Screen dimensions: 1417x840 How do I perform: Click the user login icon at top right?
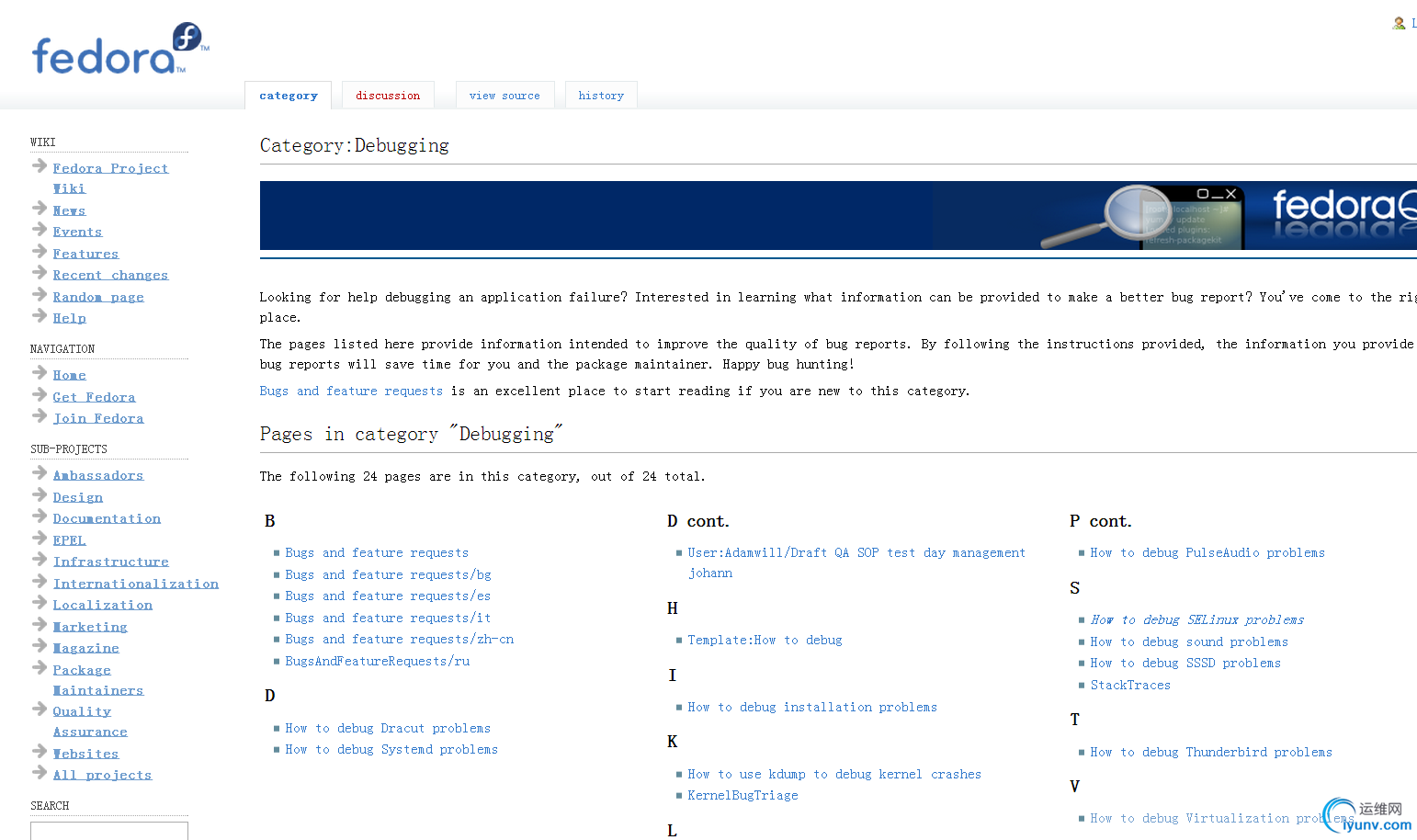click(x=1399, y=23)
